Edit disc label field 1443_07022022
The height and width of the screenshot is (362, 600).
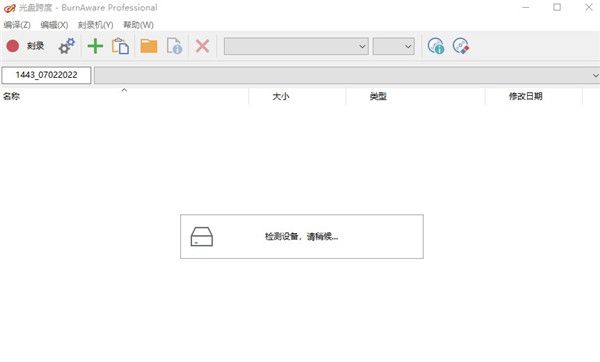point(46,75)
